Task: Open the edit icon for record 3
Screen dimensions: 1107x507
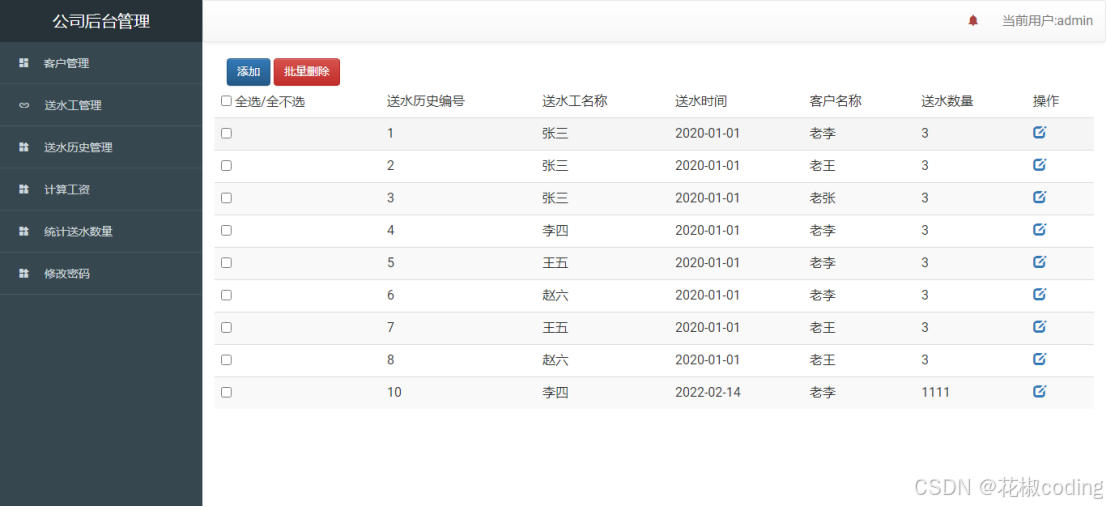Action: coord(1039,197)
